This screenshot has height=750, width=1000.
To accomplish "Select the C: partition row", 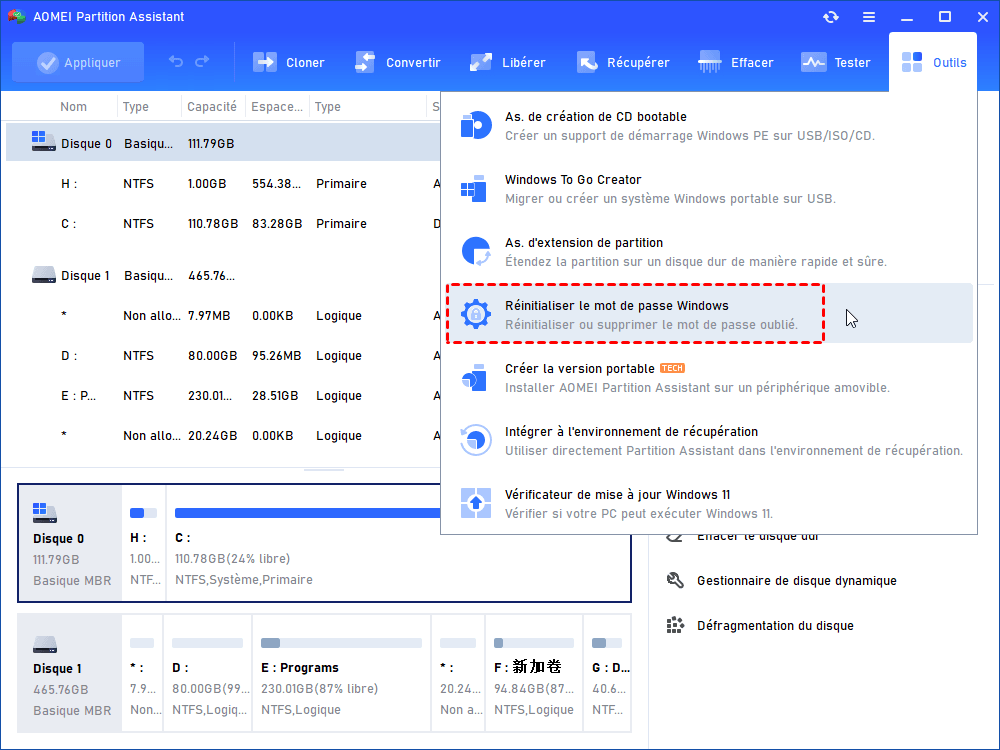I will pos(223,224).
